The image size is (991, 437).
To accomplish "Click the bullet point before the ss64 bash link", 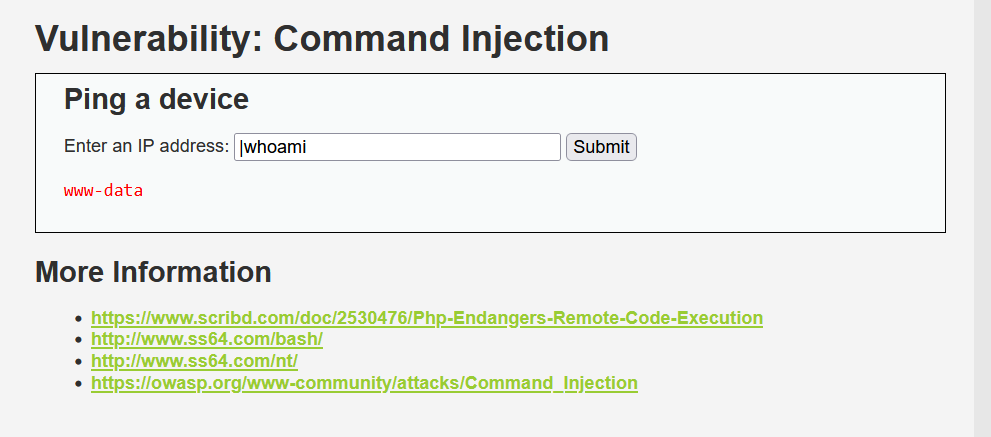I will [x=78, y=340].
